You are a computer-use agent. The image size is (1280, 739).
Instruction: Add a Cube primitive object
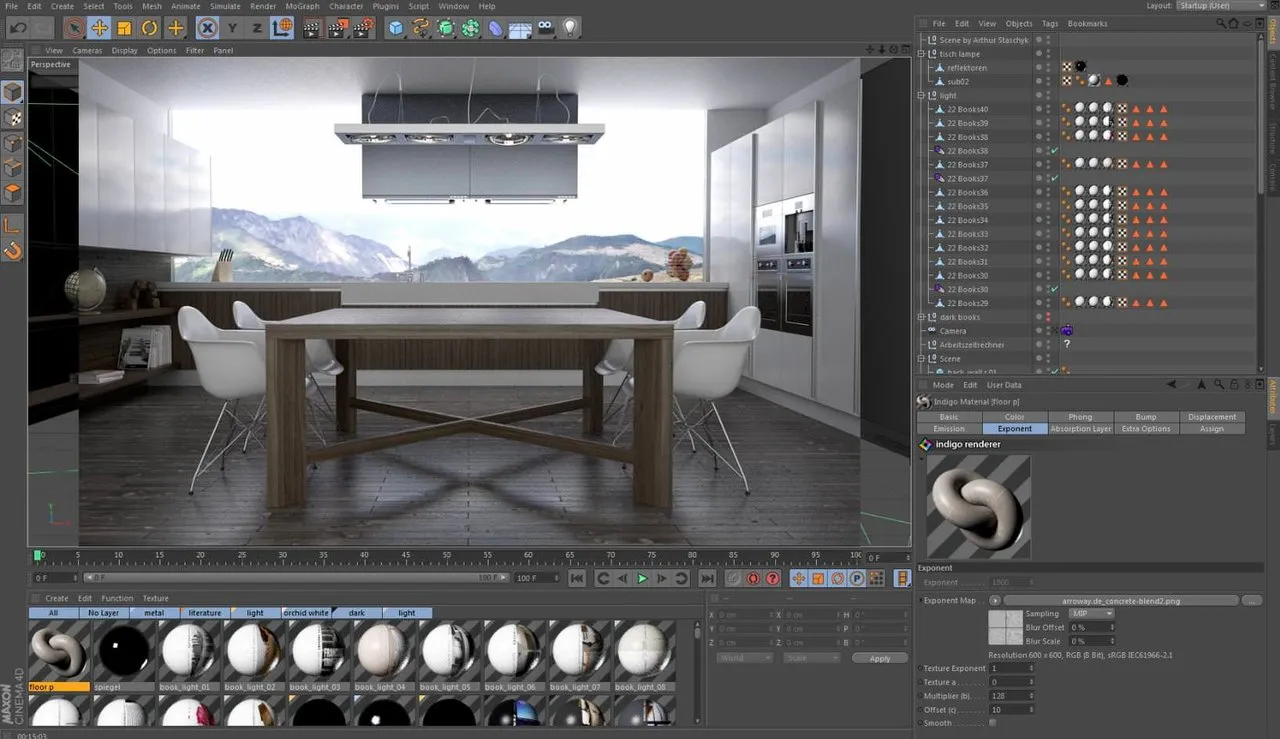[397, 28]
